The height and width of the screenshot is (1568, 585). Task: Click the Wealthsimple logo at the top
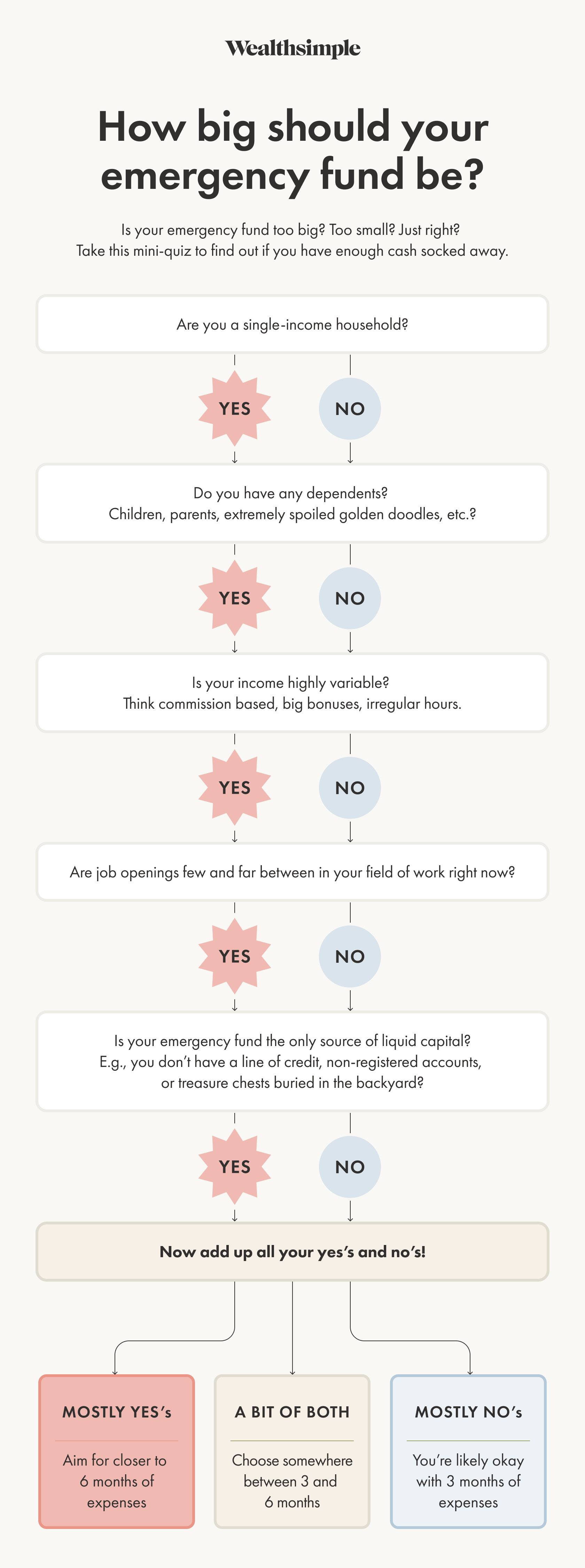292,48
